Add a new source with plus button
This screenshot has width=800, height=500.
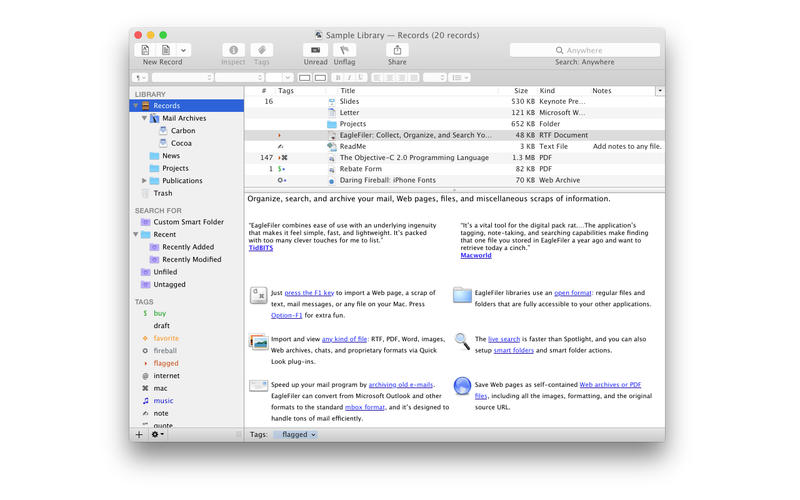point(139,435)
